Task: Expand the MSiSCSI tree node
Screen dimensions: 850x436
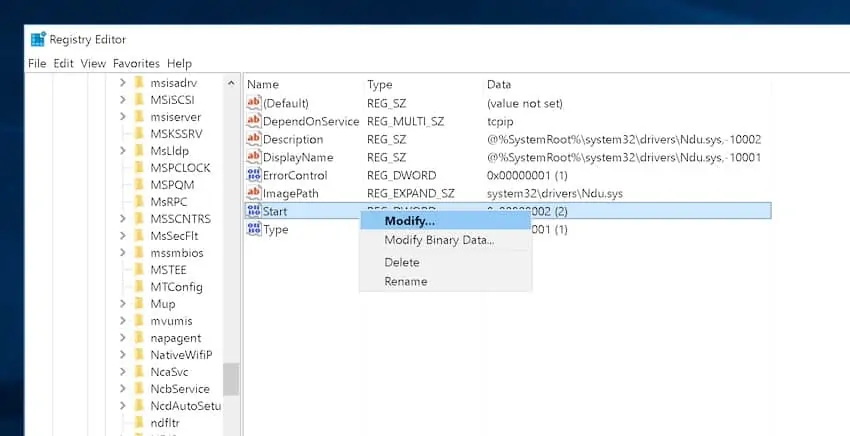Action: (123, 100)
